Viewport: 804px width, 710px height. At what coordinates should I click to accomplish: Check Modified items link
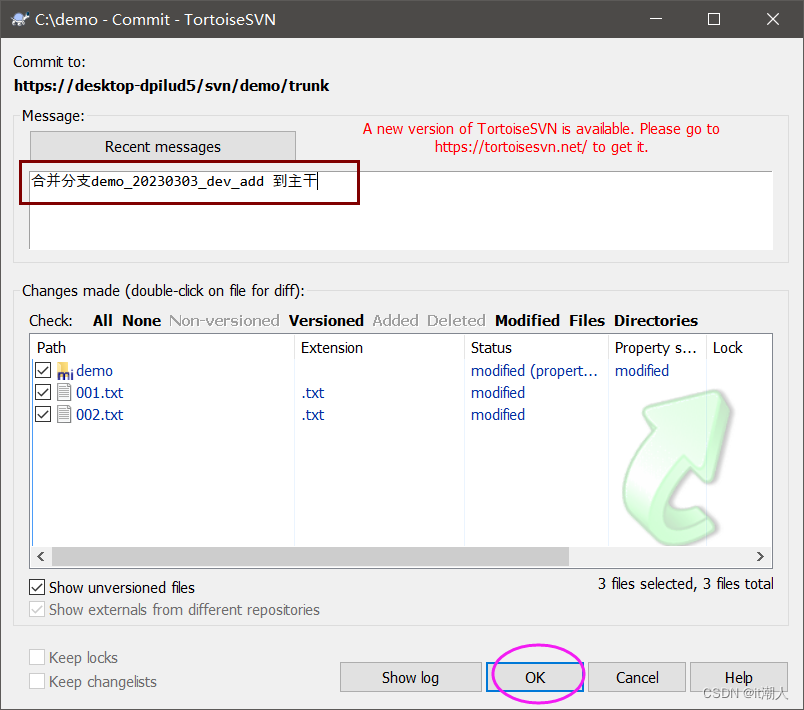(527, 320)
